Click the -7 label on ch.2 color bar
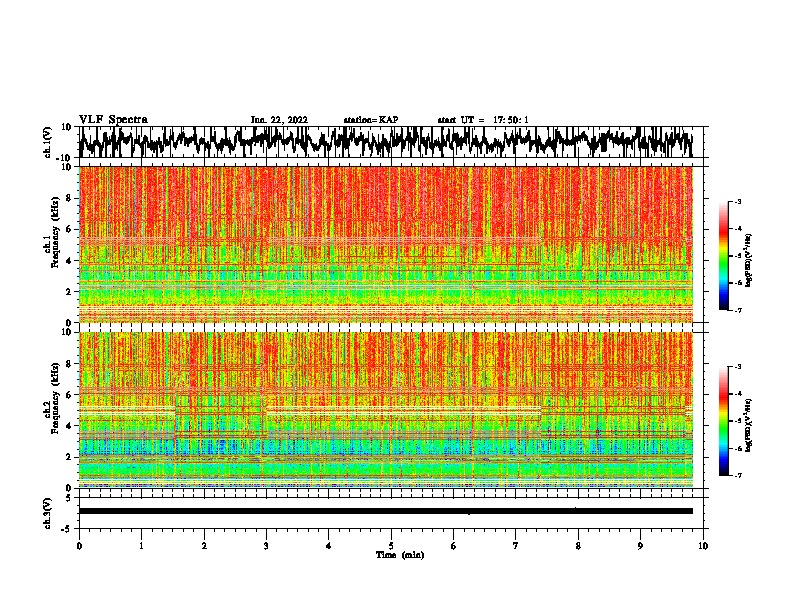 click(x=738, y=476)
